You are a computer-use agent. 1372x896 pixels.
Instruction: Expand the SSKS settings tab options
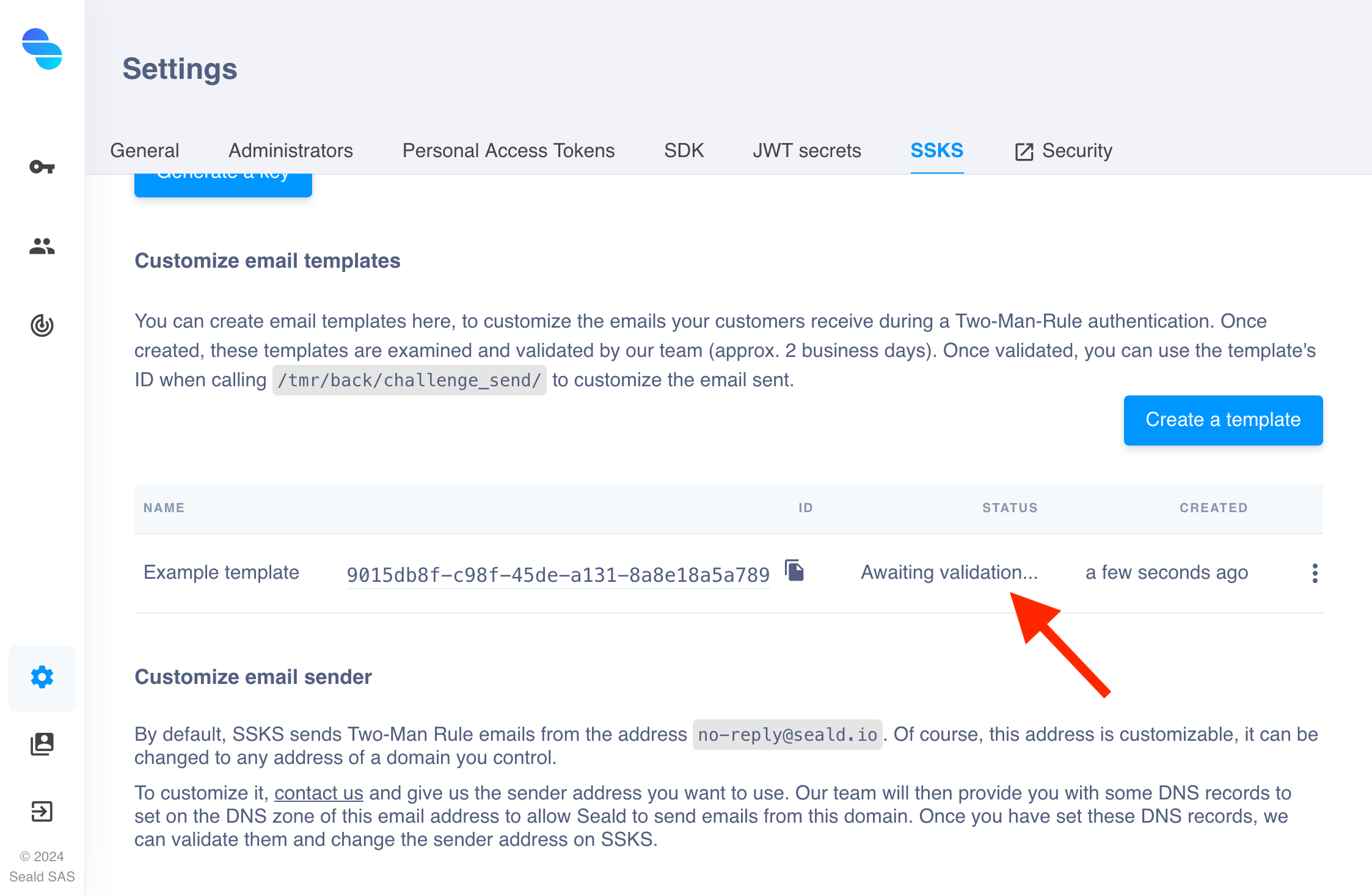point(935,151)
